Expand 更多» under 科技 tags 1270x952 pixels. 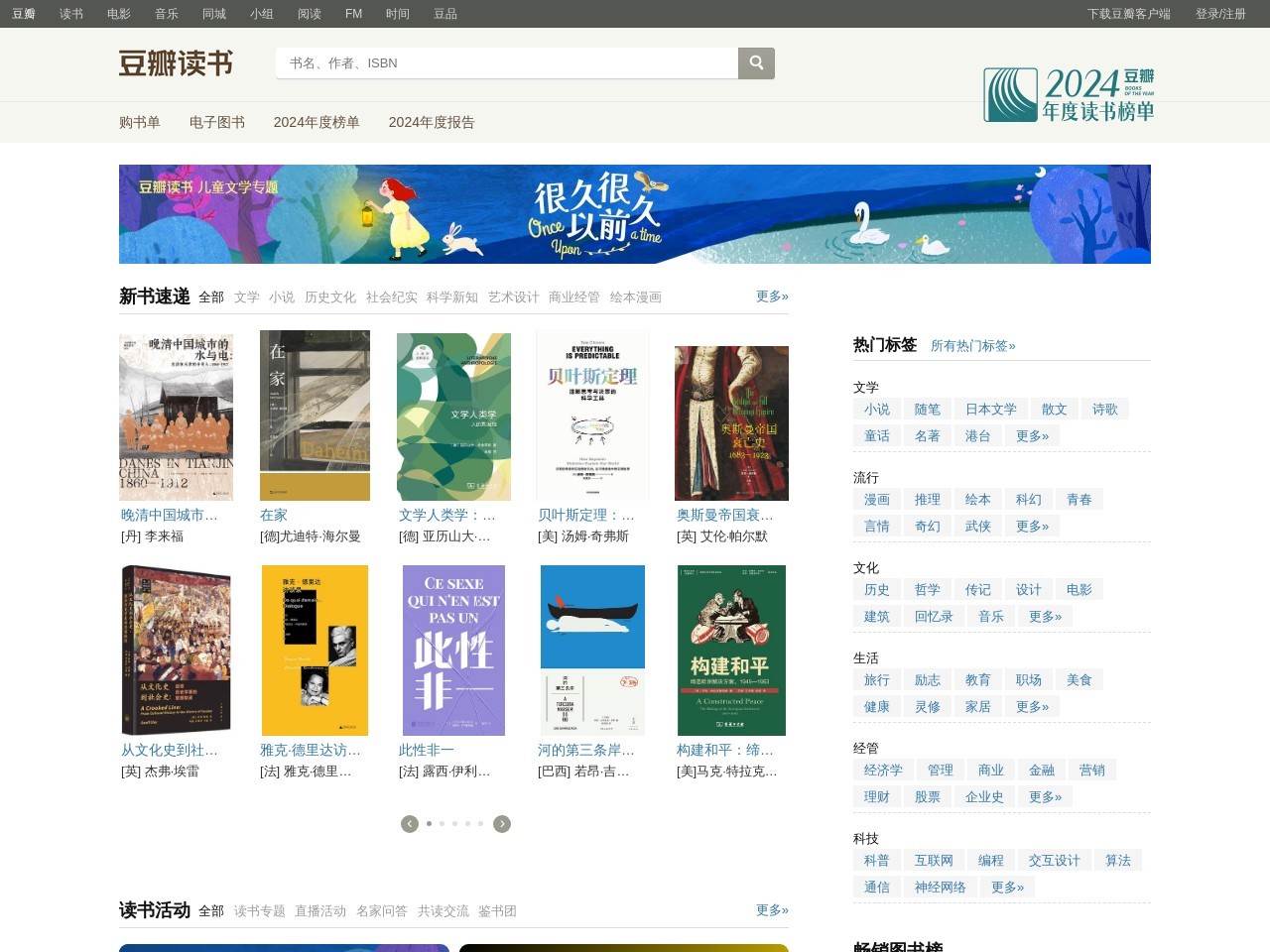[1008, 887]
